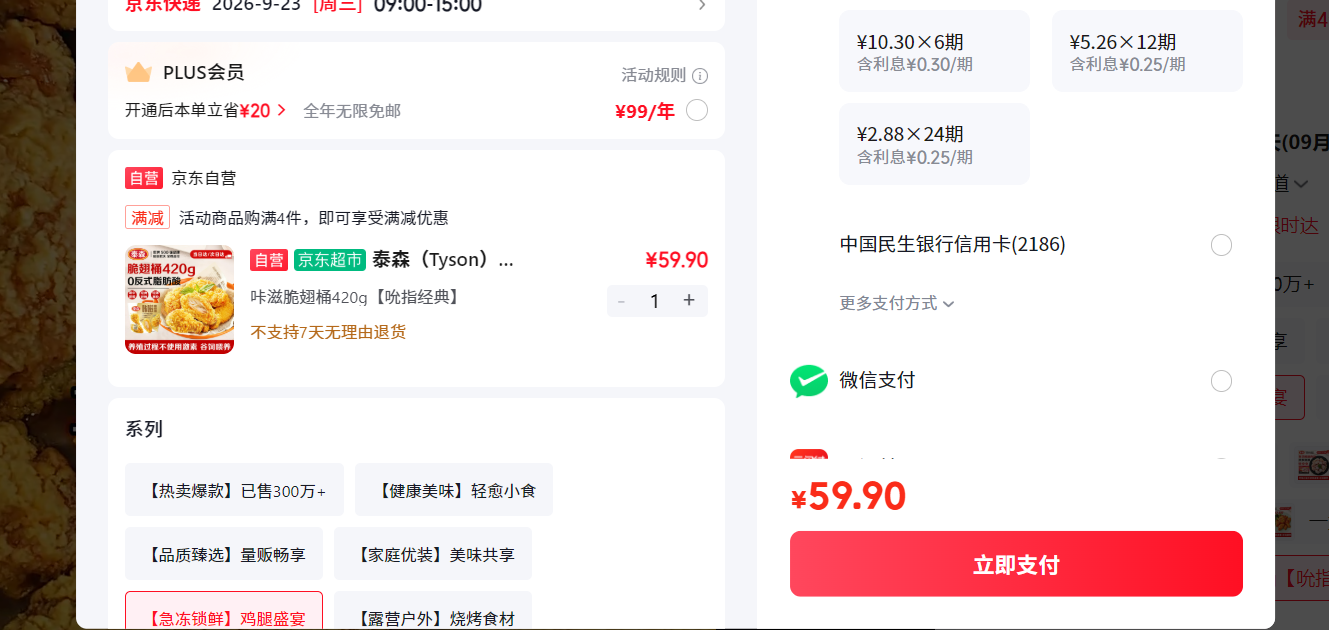
Task: Select the 【热卖爆款】已售300万+ series tag
Action: point(234,490)
